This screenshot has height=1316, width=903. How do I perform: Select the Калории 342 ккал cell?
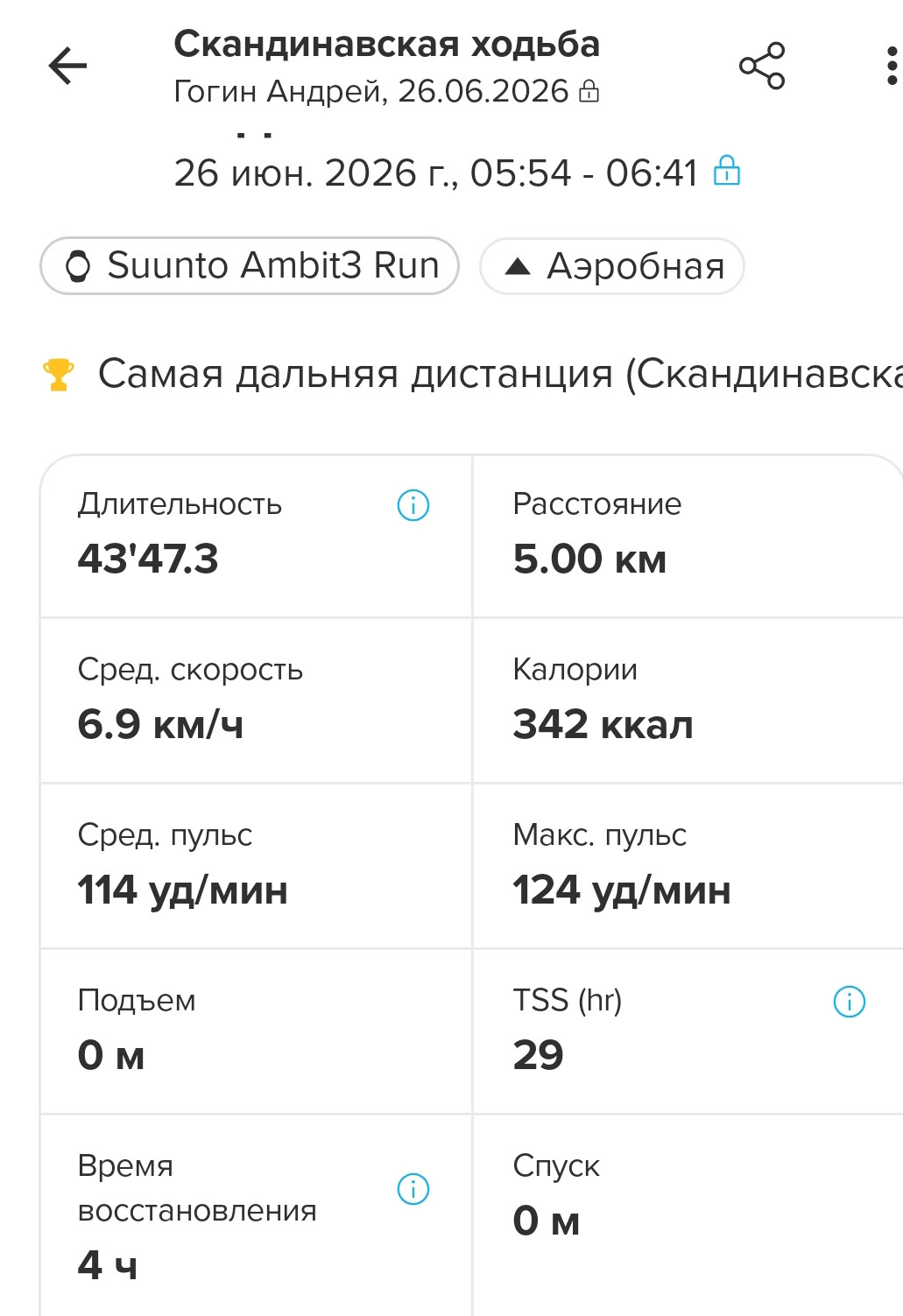[688, 700]
